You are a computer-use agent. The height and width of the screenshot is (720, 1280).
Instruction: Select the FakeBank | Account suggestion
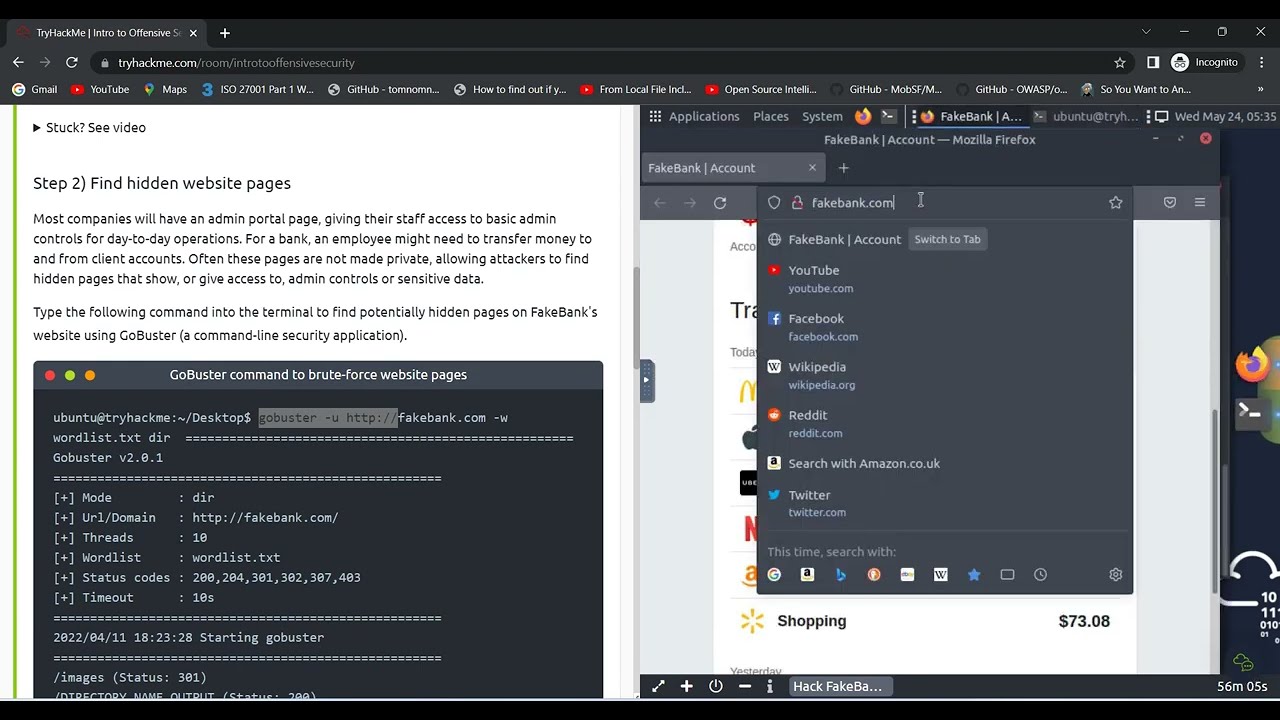pos(944,239)
